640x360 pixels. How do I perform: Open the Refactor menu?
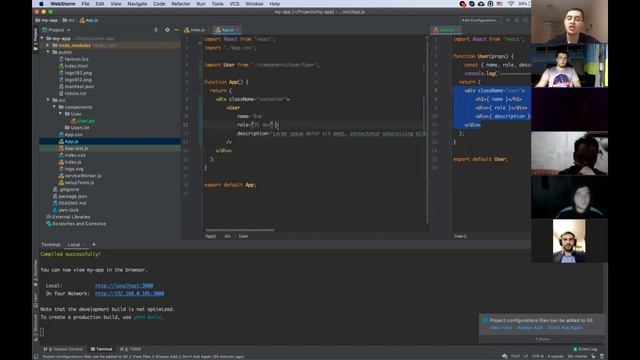(180, 4)
